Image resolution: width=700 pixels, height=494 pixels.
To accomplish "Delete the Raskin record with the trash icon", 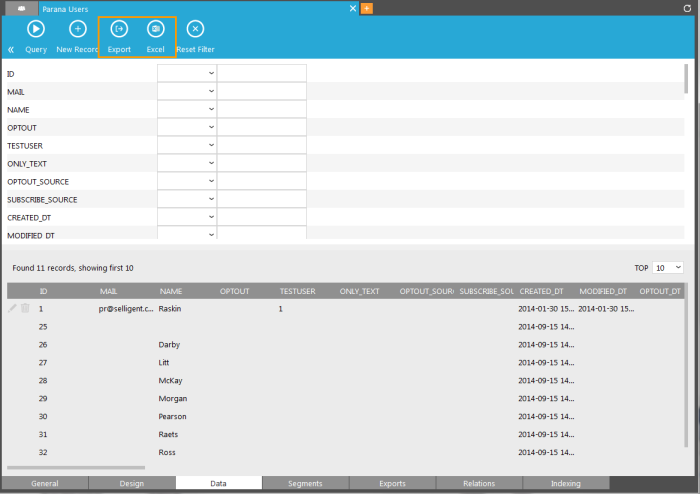I will (x=25, y=309).
